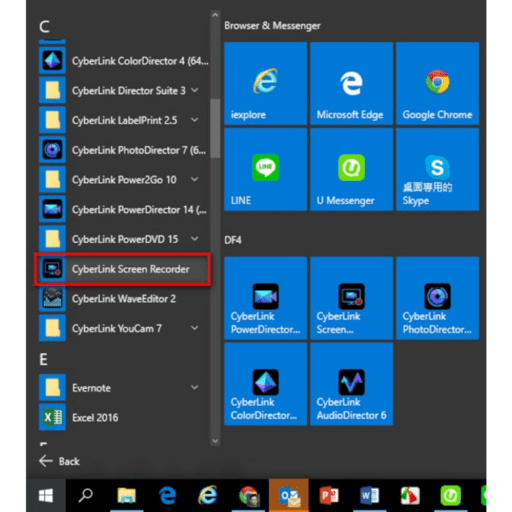Open Internet Explorer from taskbar

point(208,496)
